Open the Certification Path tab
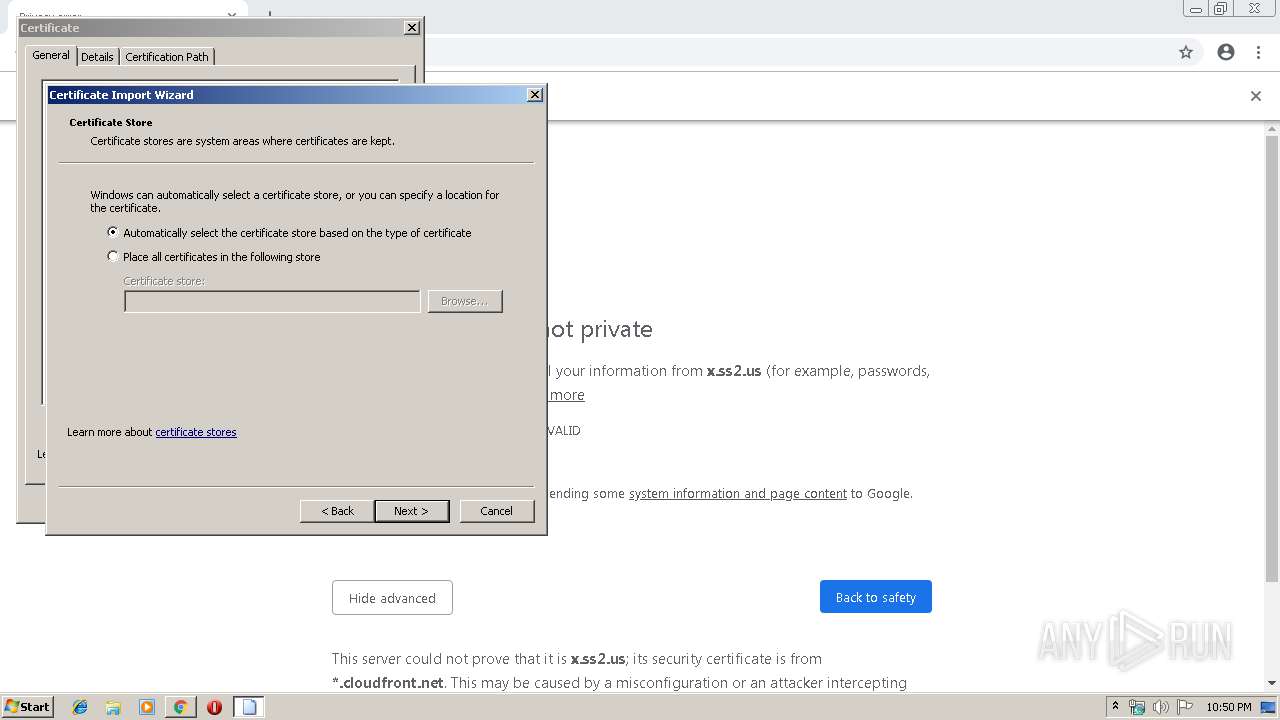Image resolution: width=1280 pixels, height=720 pixels. click(167, 57)
